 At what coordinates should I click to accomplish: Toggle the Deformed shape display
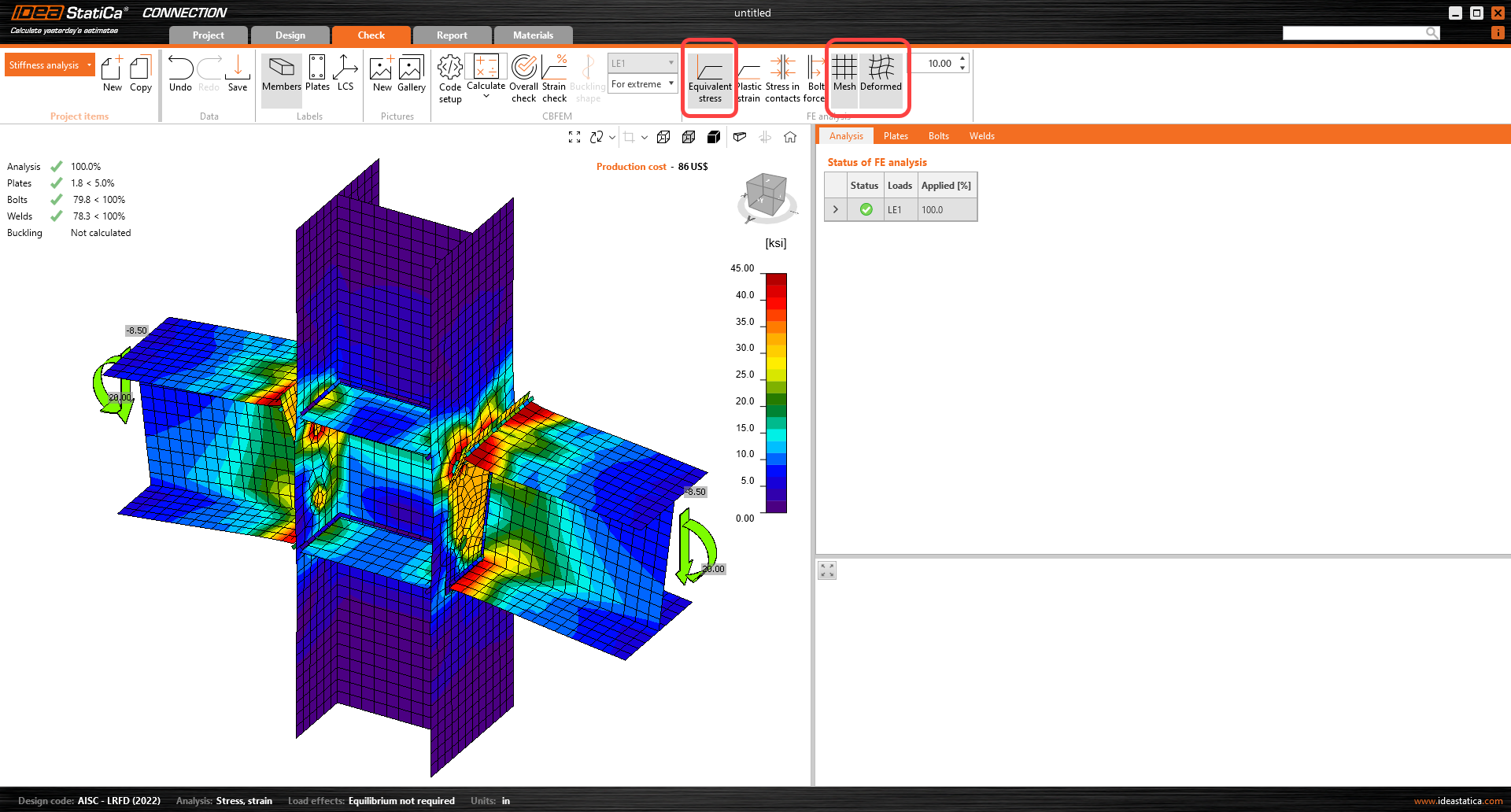click(x=881, y=74)
